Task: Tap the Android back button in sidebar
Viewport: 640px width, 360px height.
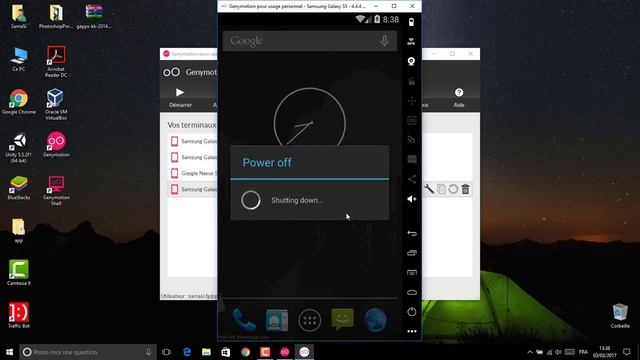Action: (x=412, y=233)
